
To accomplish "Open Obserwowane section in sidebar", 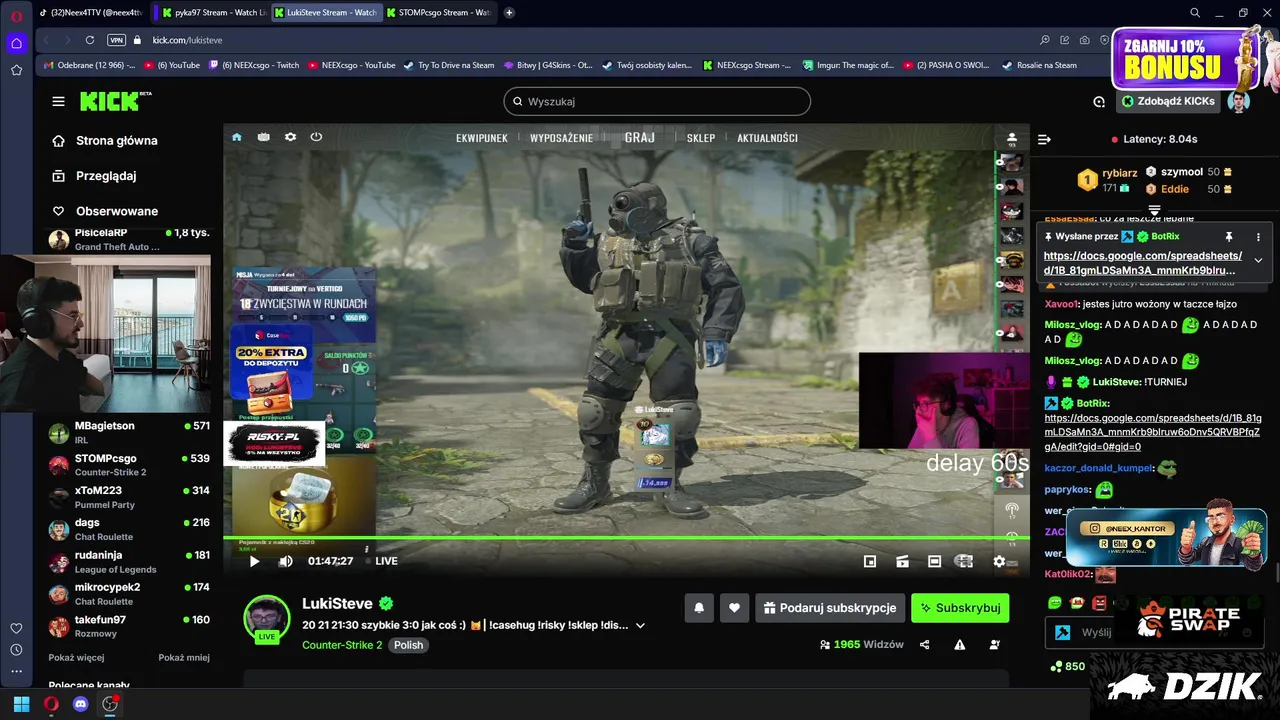I will 105,211.
